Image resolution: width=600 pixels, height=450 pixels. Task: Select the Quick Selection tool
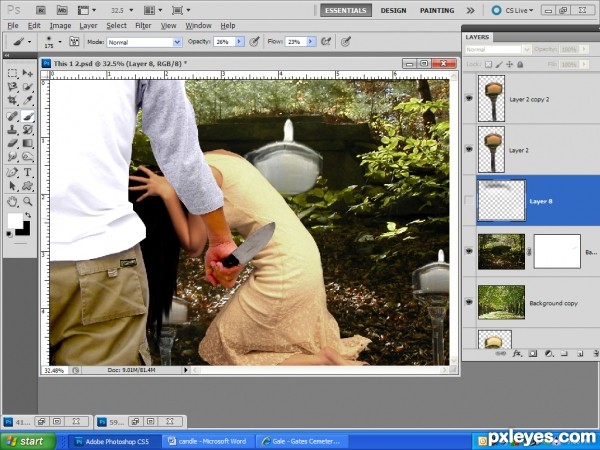tap(28, 87)
